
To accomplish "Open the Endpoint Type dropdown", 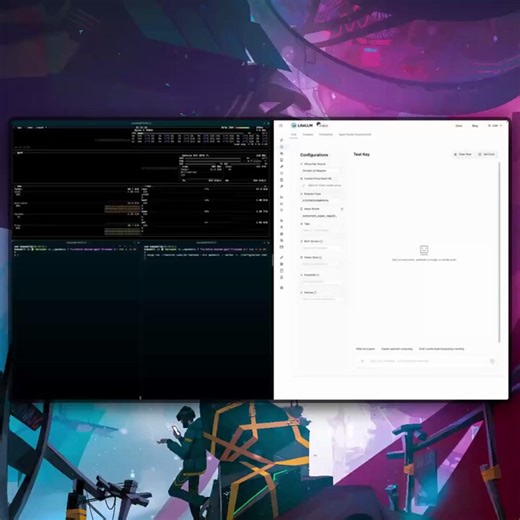I will pos(322,201).
